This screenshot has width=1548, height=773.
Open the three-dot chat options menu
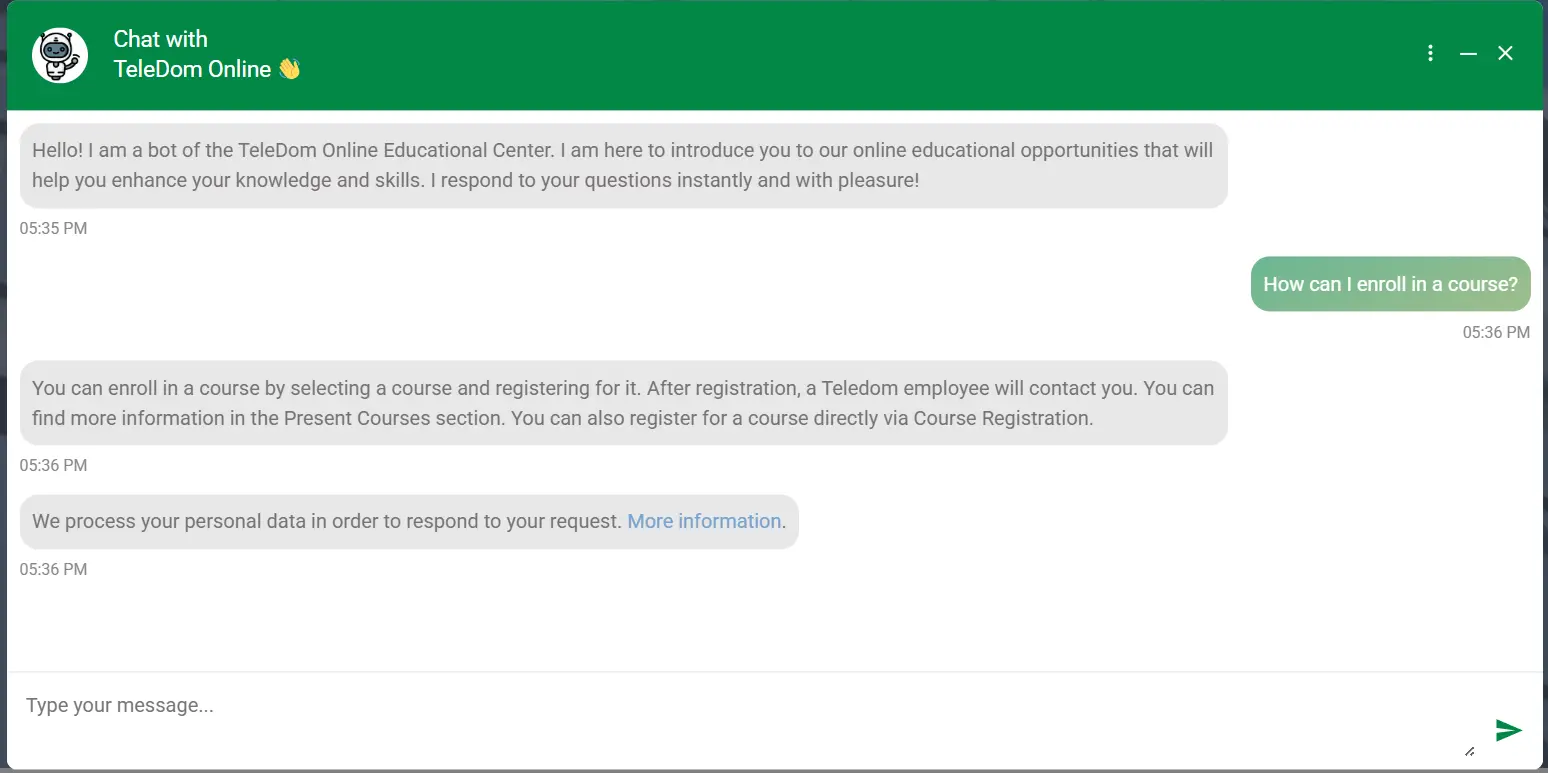[x=1431, y=53]
